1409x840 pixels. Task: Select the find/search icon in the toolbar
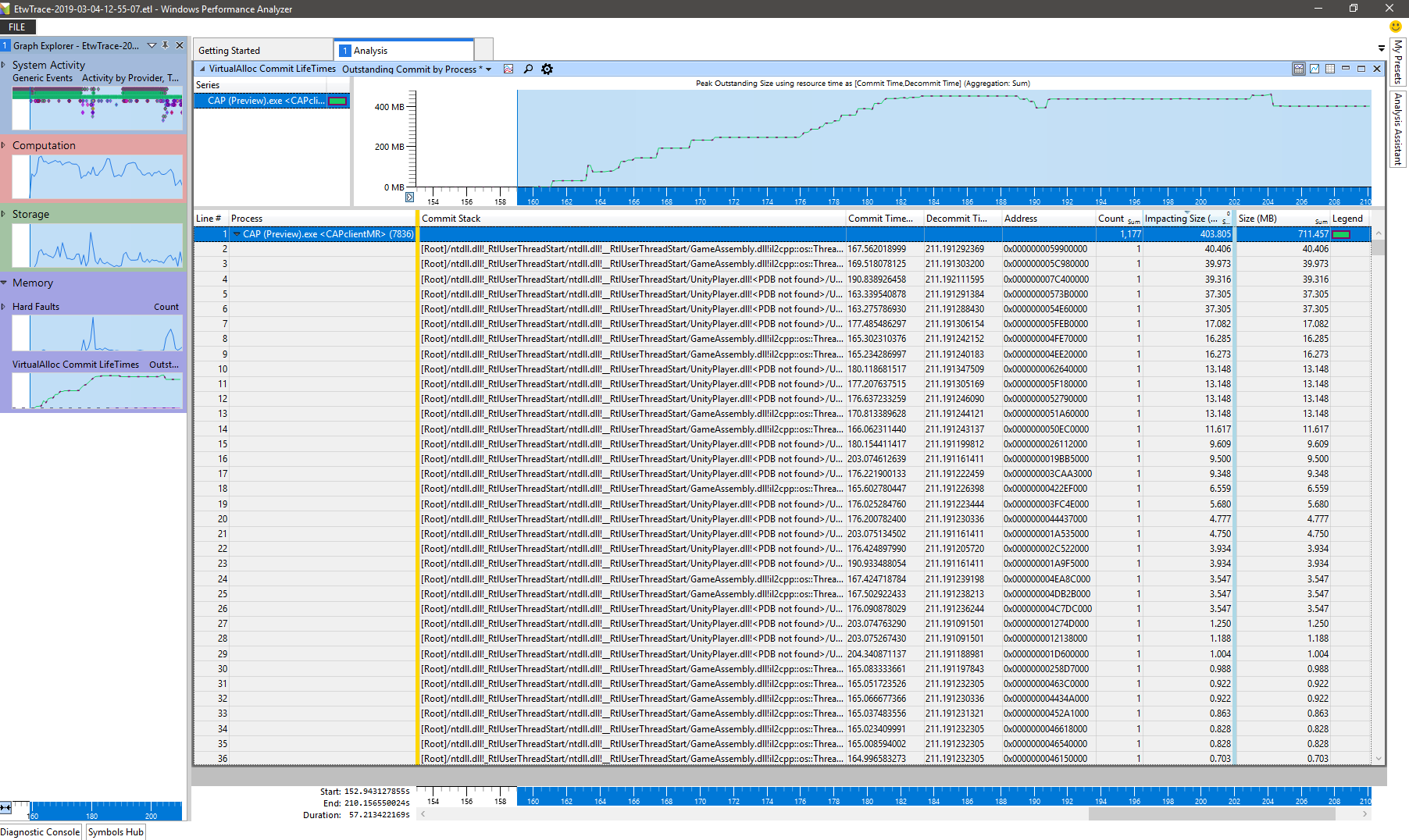(527, 69)
